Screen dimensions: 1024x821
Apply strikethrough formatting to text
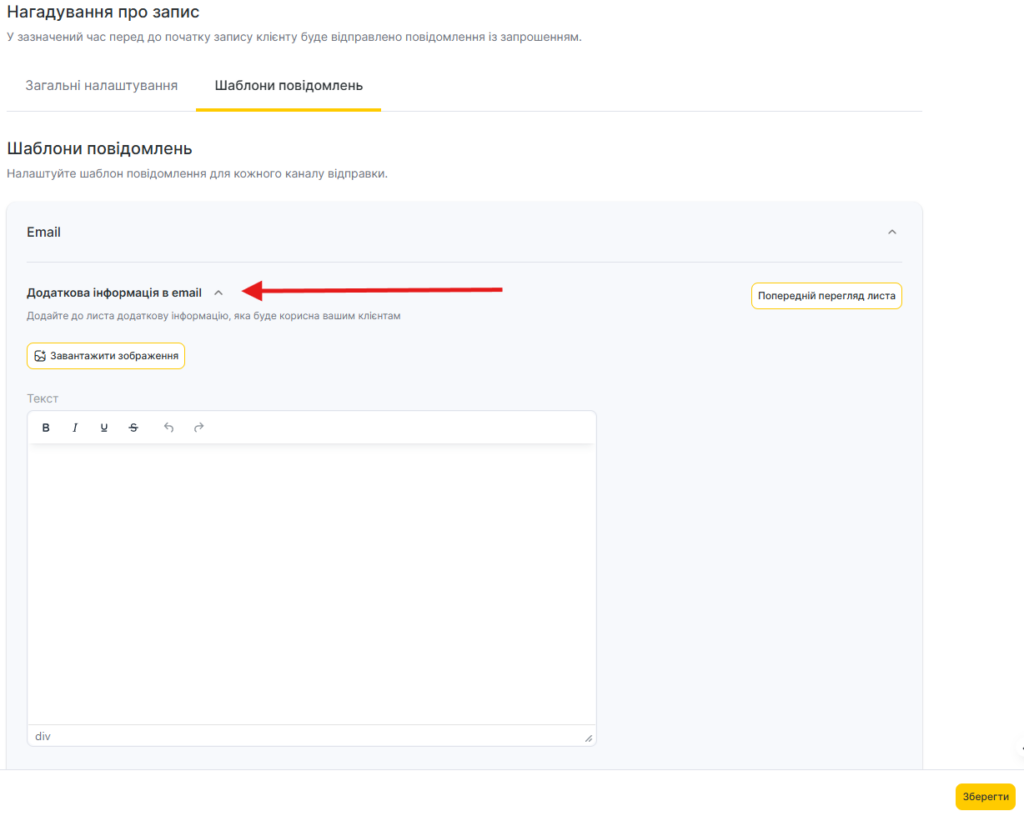tap(133, 428)
